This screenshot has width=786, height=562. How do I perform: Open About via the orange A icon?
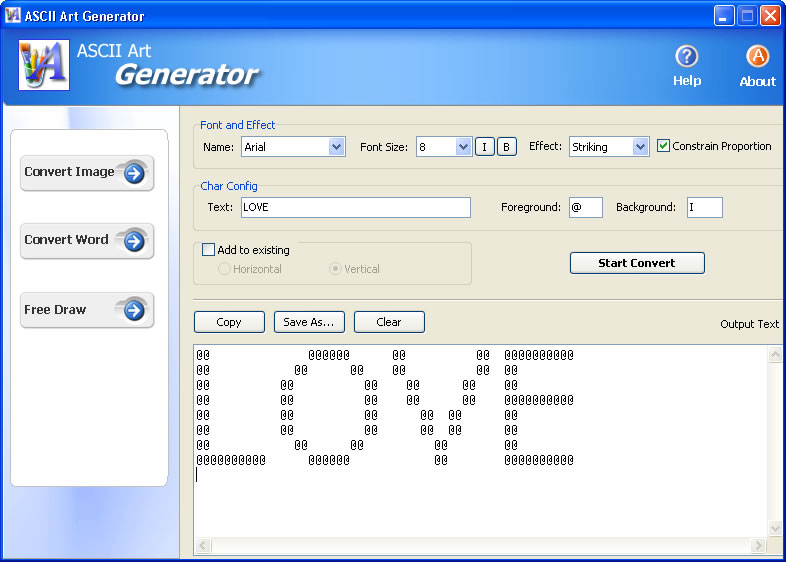point(757,56)
